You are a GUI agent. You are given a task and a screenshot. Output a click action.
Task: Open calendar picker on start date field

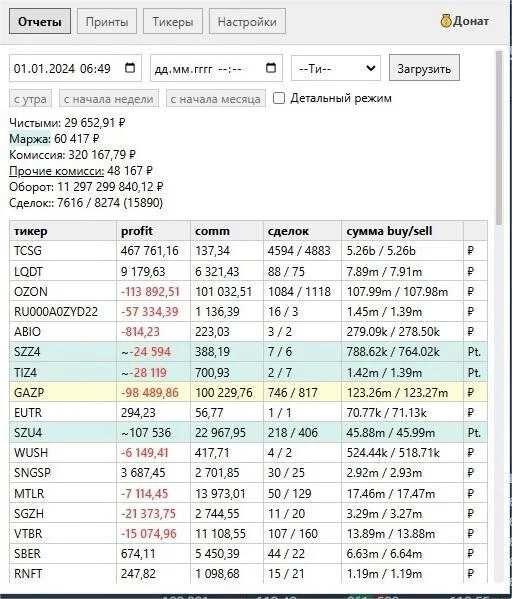pyautogui.click(x=130, y=68)
